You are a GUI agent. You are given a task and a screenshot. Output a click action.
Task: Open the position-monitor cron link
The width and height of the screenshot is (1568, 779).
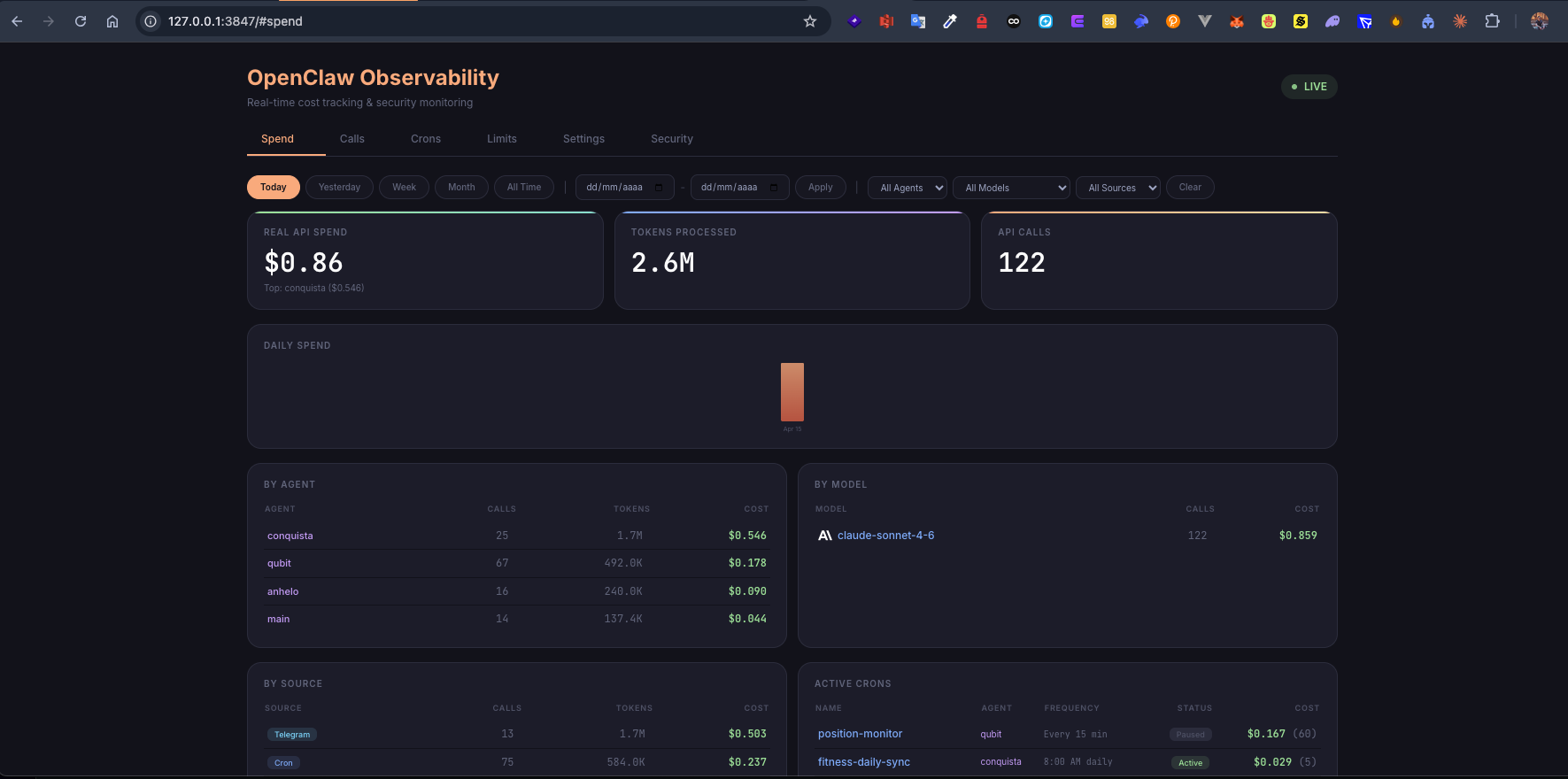tap(861, 734)
